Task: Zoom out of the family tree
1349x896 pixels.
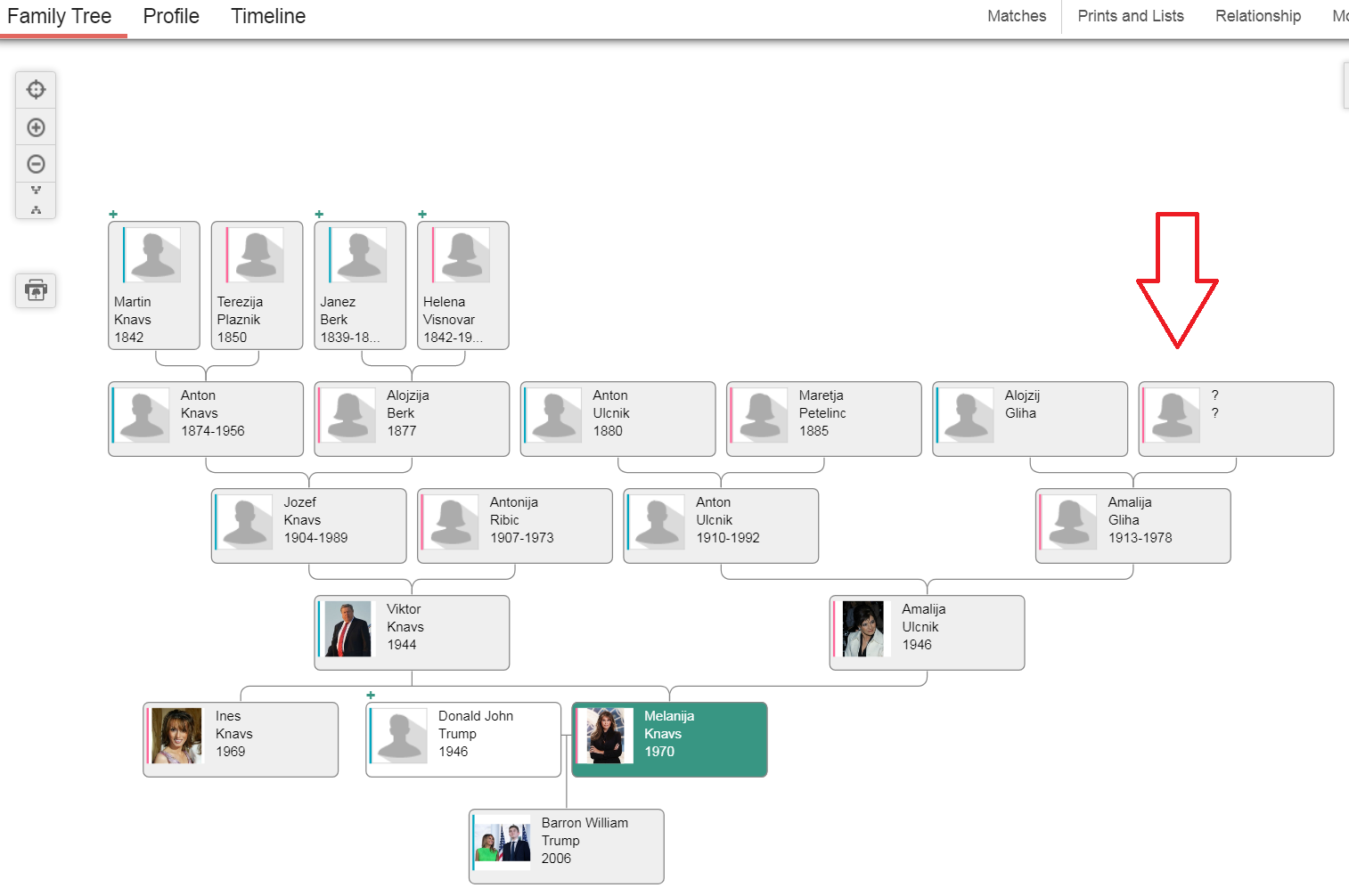Action: point(36,164)
